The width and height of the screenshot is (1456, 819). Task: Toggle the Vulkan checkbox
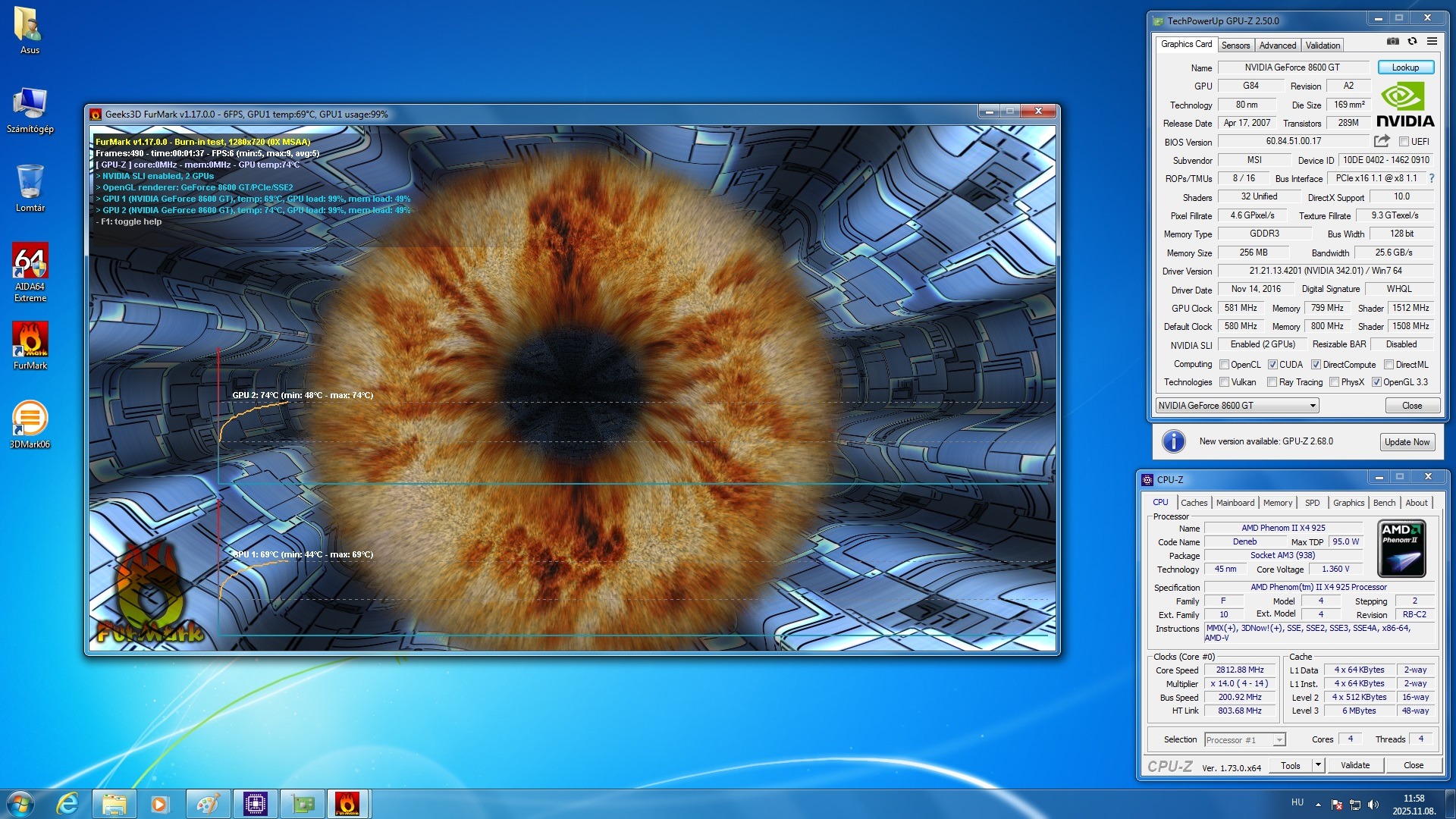coord(1224,382)
